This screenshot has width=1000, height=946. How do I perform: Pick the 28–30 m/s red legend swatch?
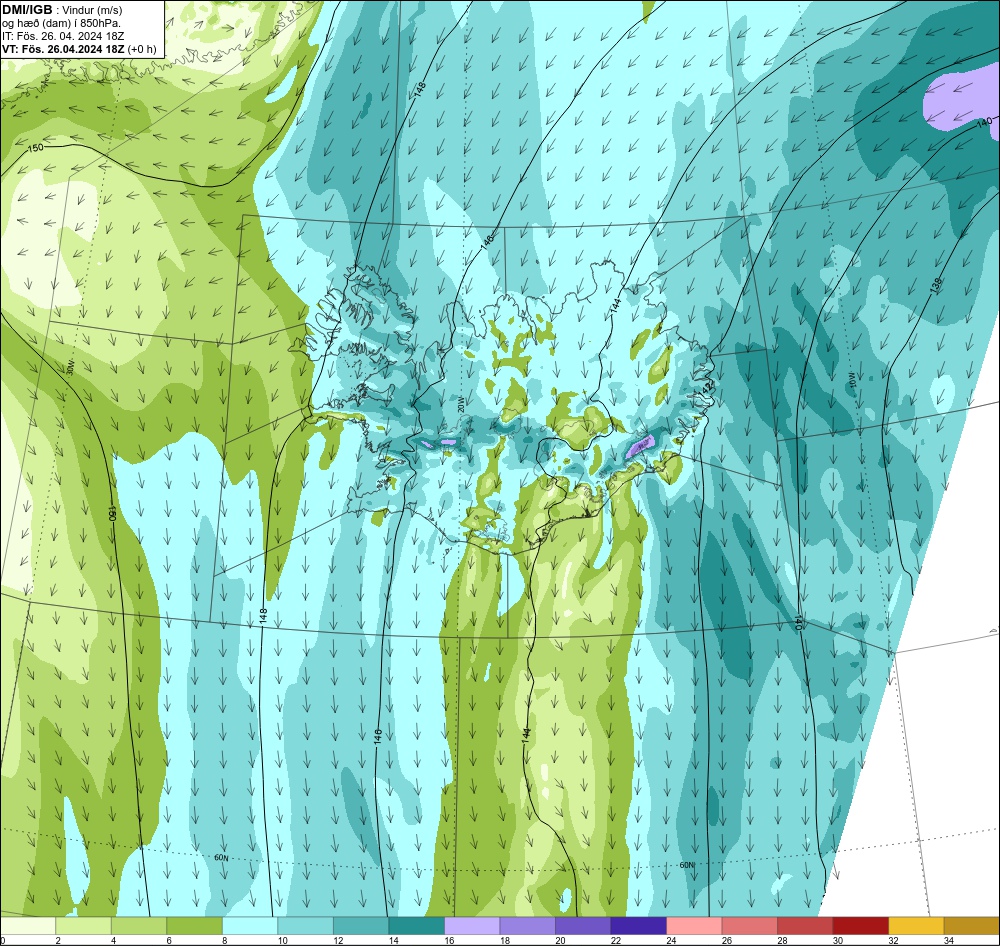(805, 926)
